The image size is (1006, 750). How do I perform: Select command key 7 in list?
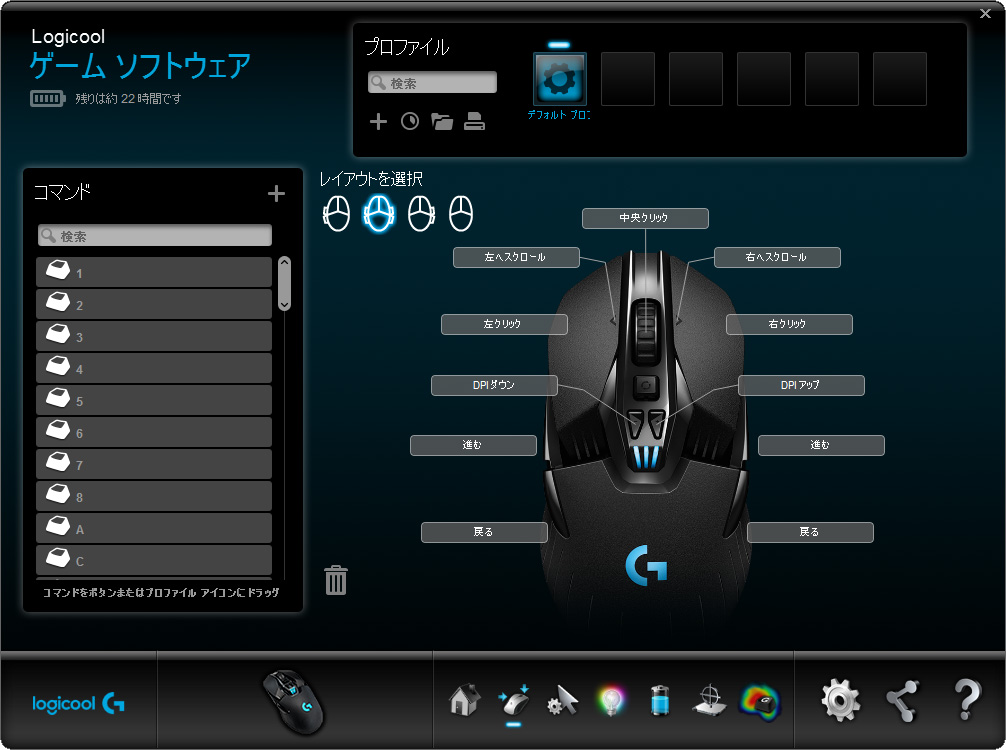point(154,464)
